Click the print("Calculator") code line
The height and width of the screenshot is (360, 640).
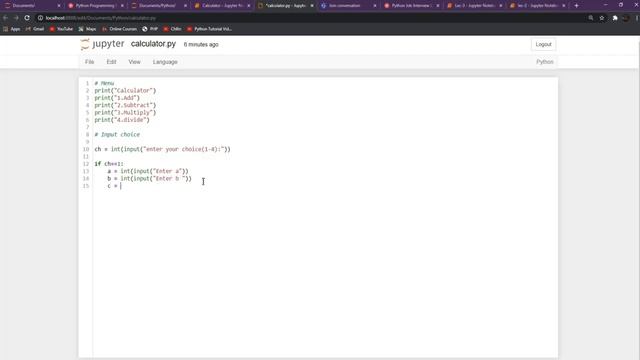[125, 91]
